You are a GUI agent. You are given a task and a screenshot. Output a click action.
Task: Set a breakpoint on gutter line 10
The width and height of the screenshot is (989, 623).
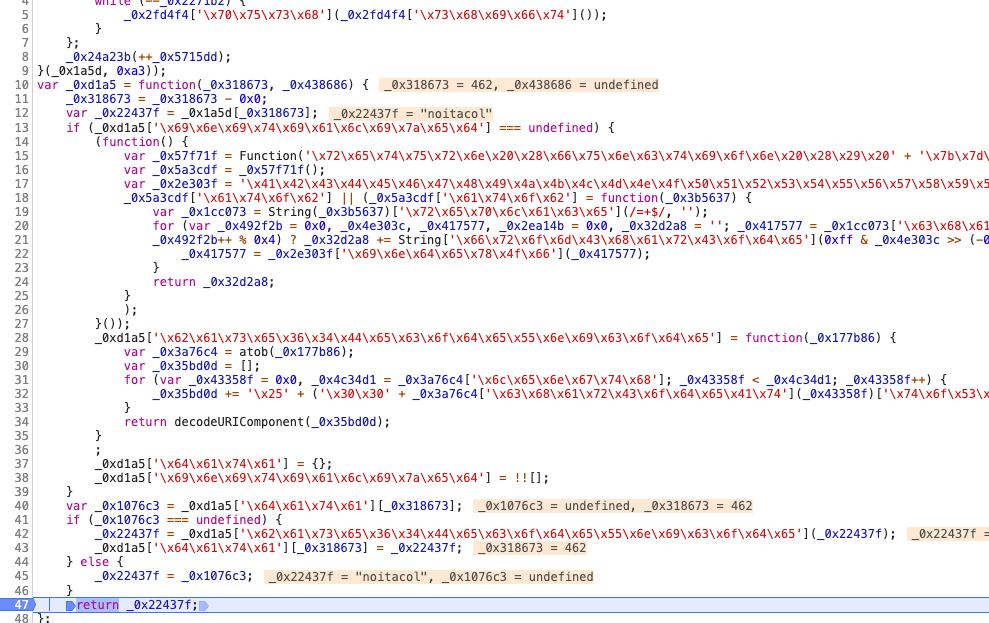coord(21,85)
